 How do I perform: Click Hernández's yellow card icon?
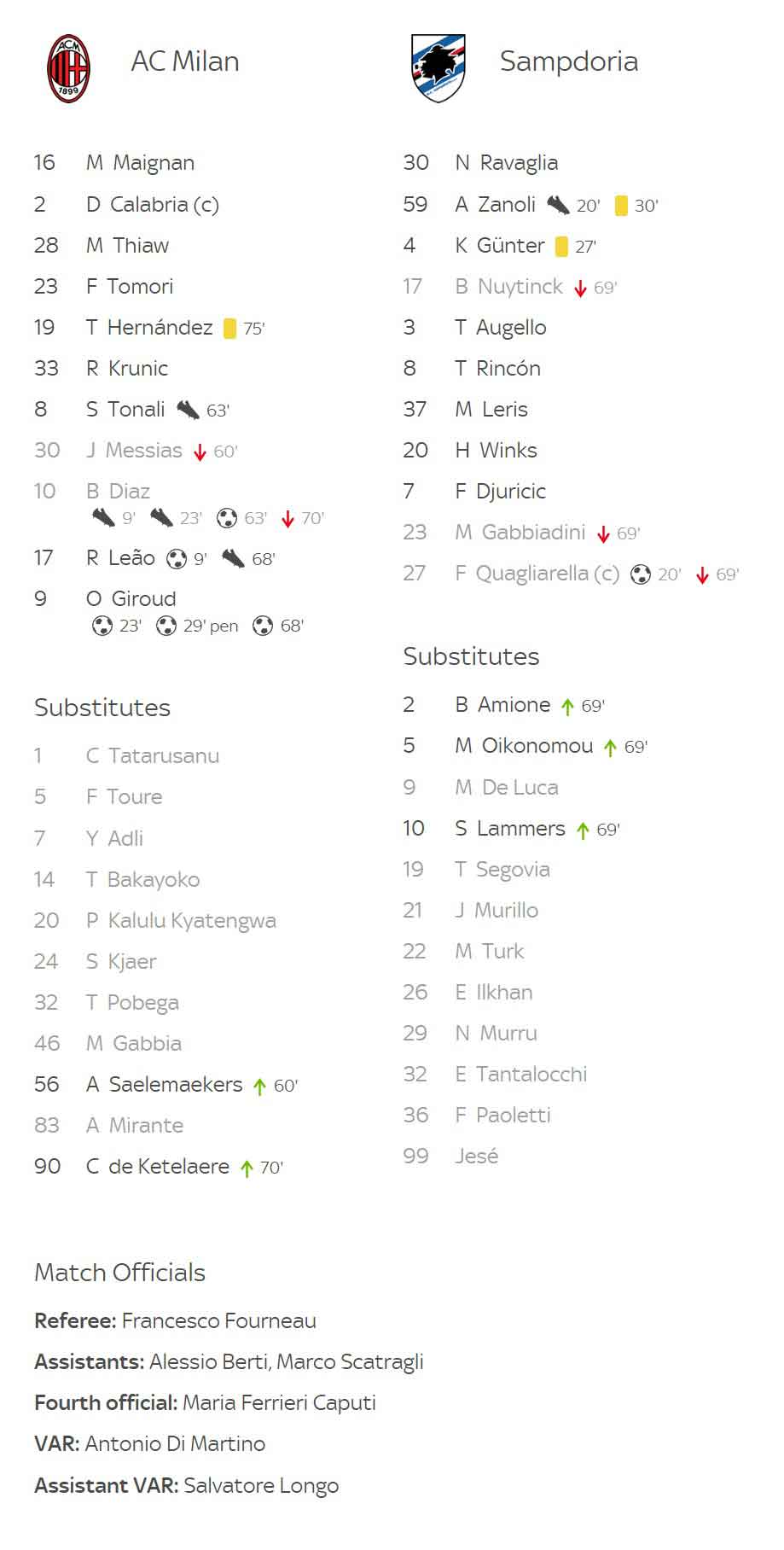(229, 329)
